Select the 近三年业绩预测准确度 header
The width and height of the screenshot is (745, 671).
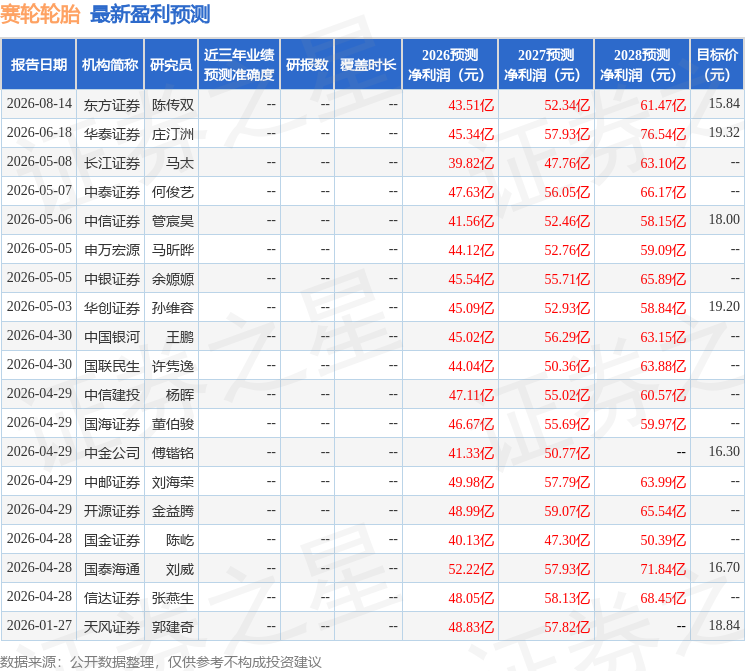point(239,64)
